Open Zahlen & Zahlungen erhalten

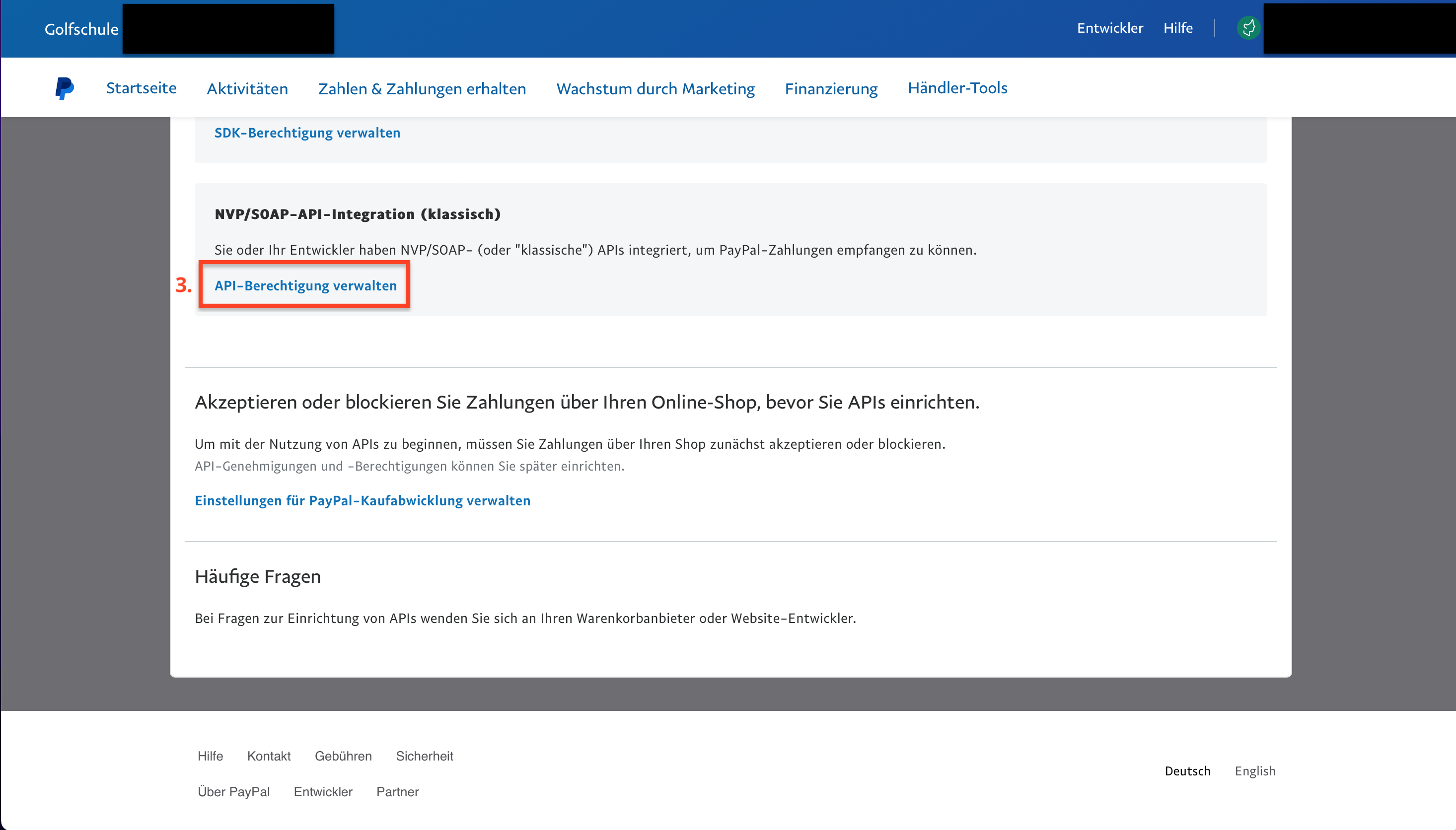point(421,88)
